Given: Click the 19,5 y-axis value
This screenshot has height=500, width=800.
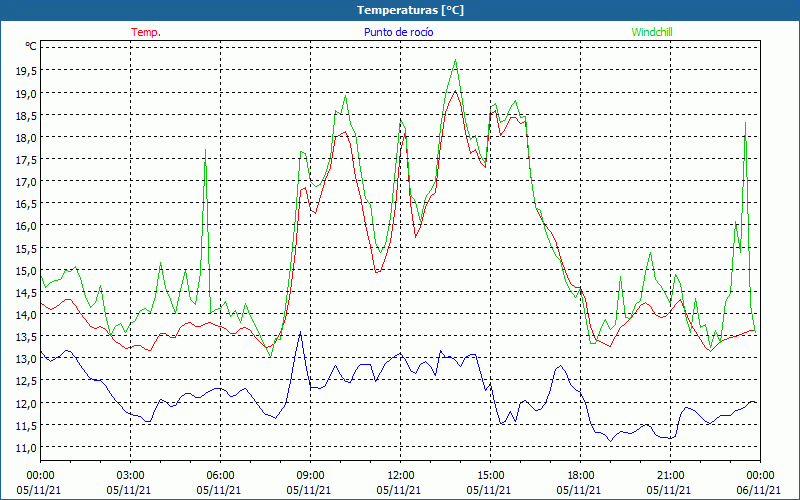Looking at the screenshot, I should click(27, 71).
